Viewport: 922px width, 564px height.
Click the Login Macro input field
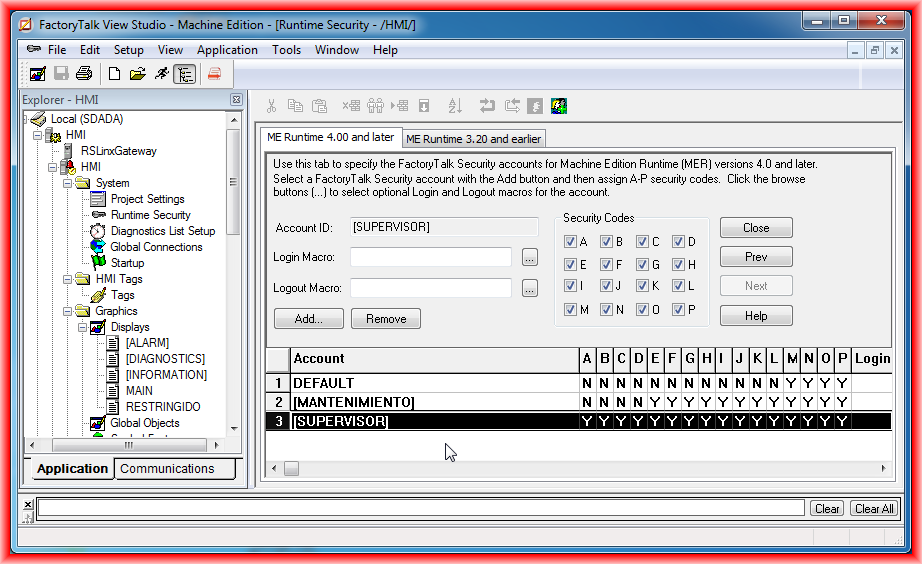431,257
